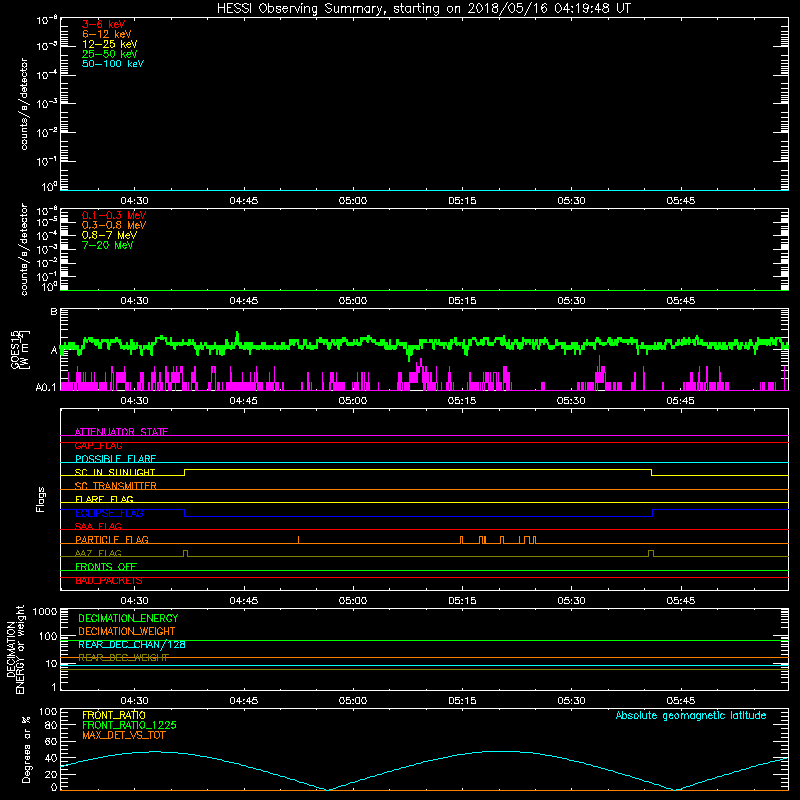Click the 04:30 time label under Flags panel
This screenshot has width=800, height=800.
(x=134, y=601)
